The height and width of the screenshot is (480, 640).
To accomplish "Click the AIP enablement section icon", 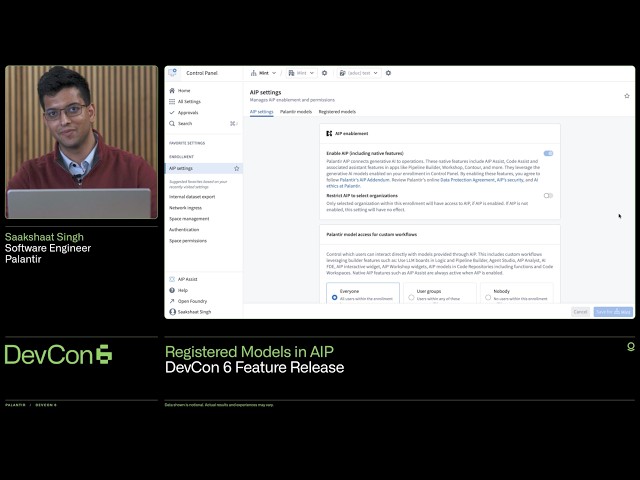I will (329, 133).
